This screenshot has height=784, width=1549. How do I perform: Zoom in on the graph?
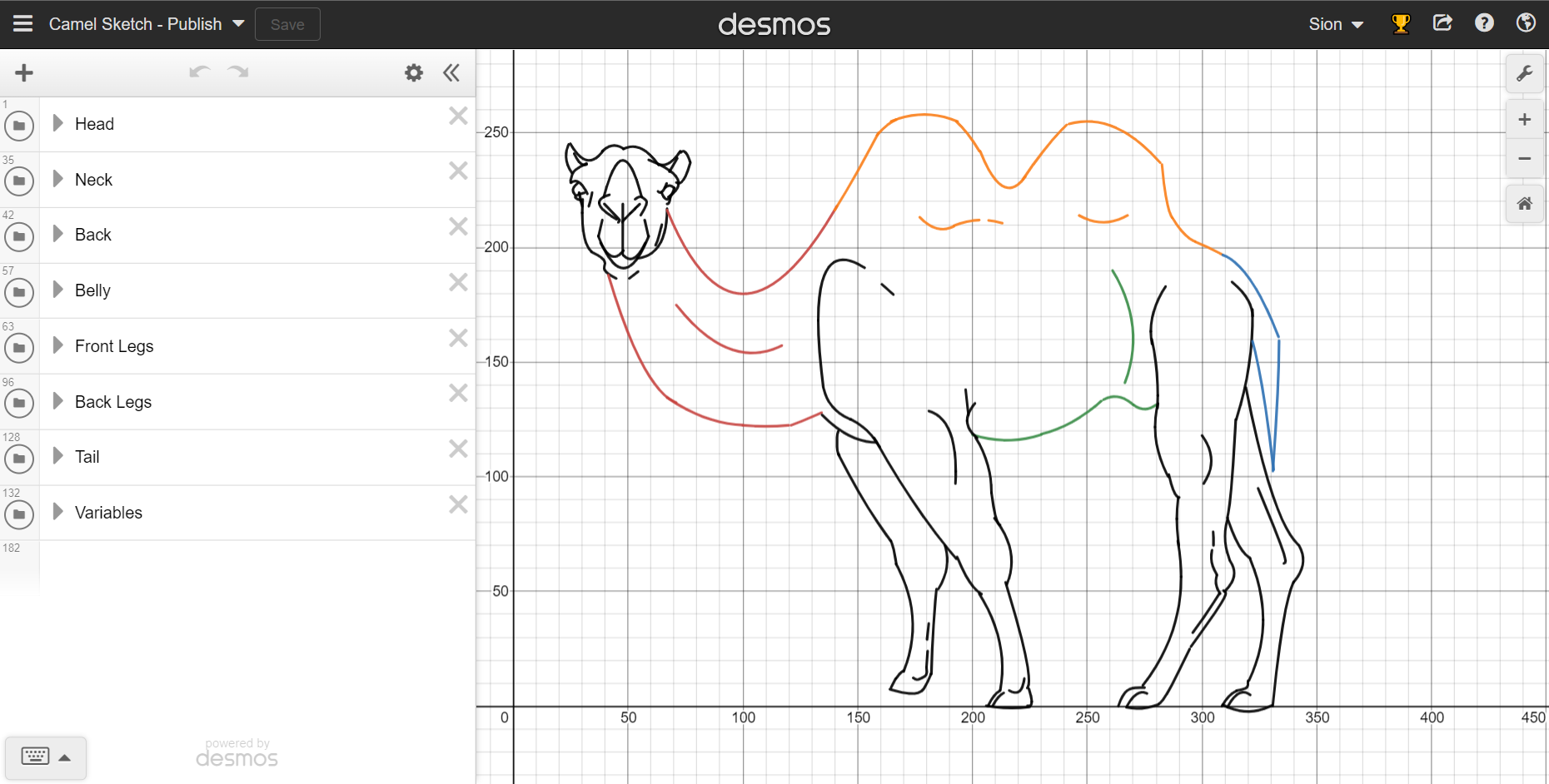1525,120
